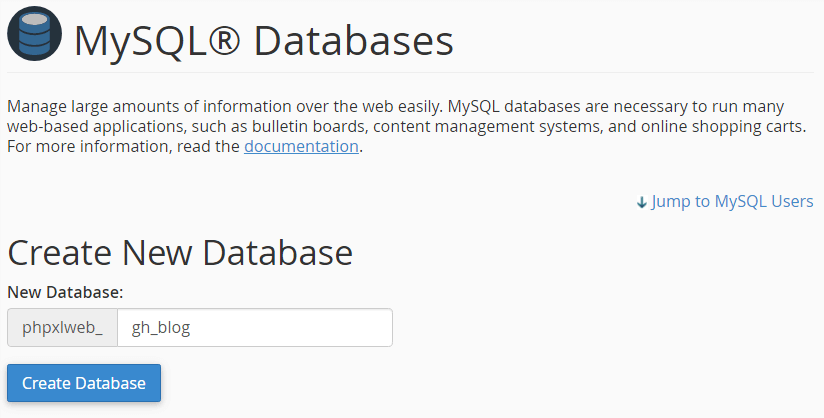Click the Create New Database heading
Viewport: 824px width, 418px height.
pos(180,252)
